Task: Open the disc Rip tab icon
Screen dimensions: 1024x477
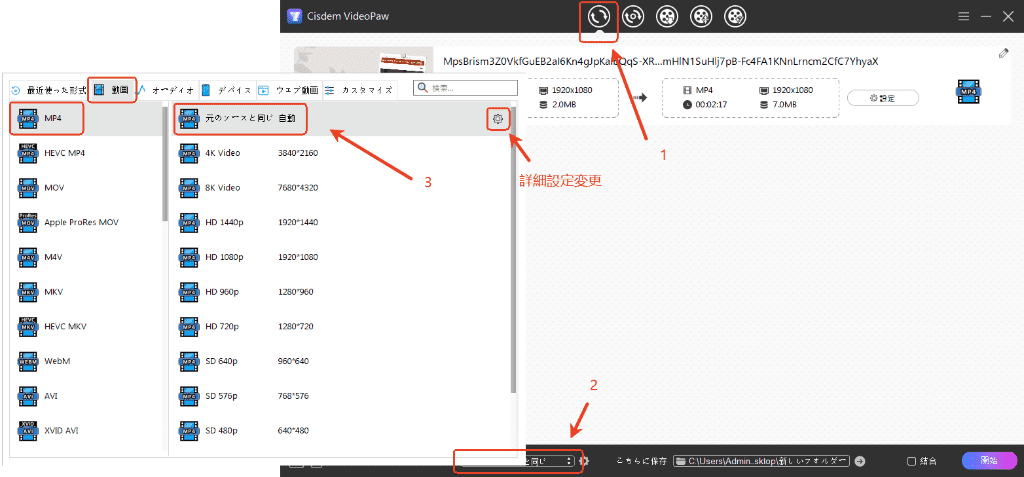Action: (633, 16)
